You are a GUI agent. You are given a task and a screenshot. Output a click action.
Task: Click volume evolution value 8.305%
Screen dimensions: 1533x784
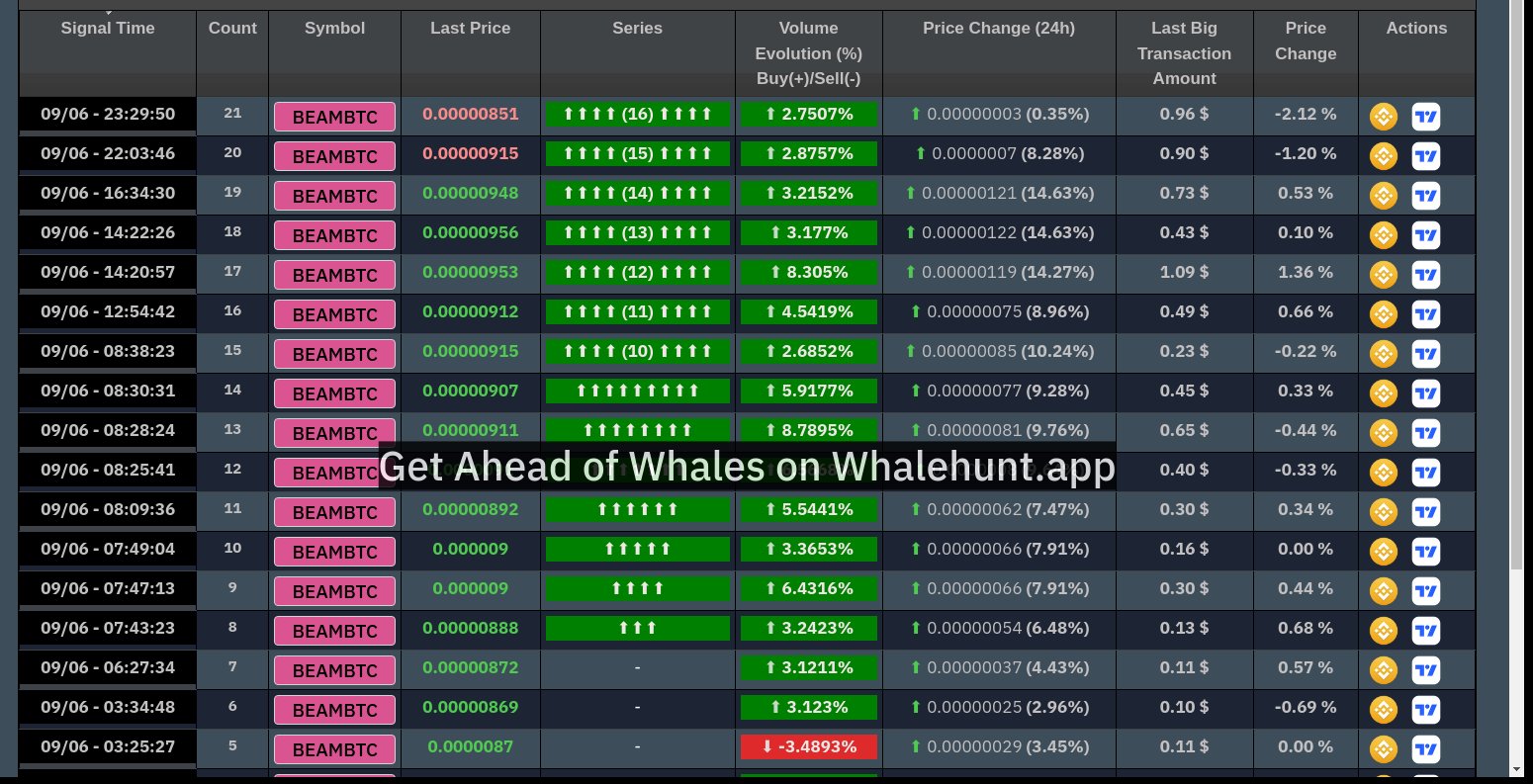coord(809,273)
